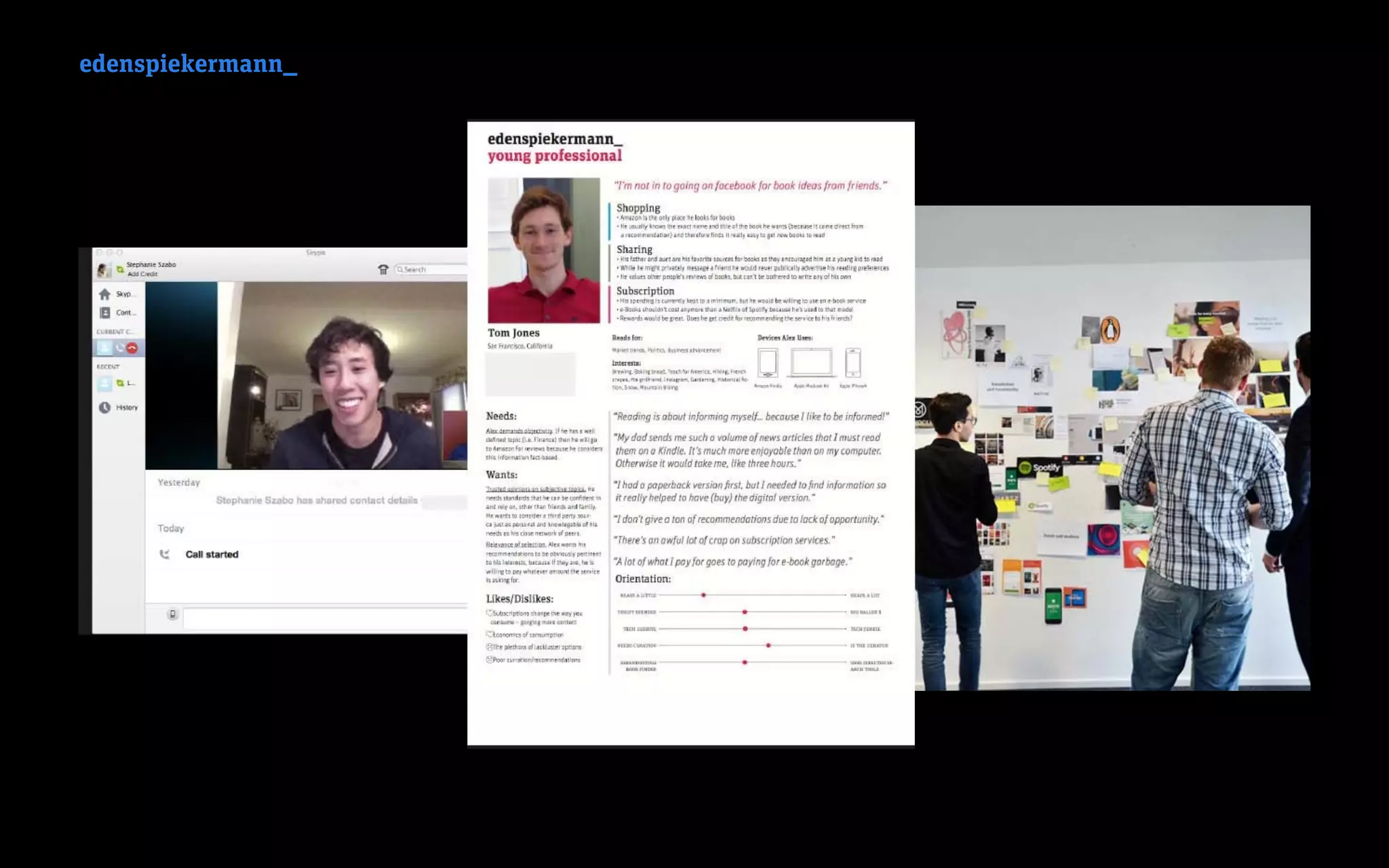
Task: Click the laptop device icon under Devices
Action: pyautogui.click(x=811, y=363)
